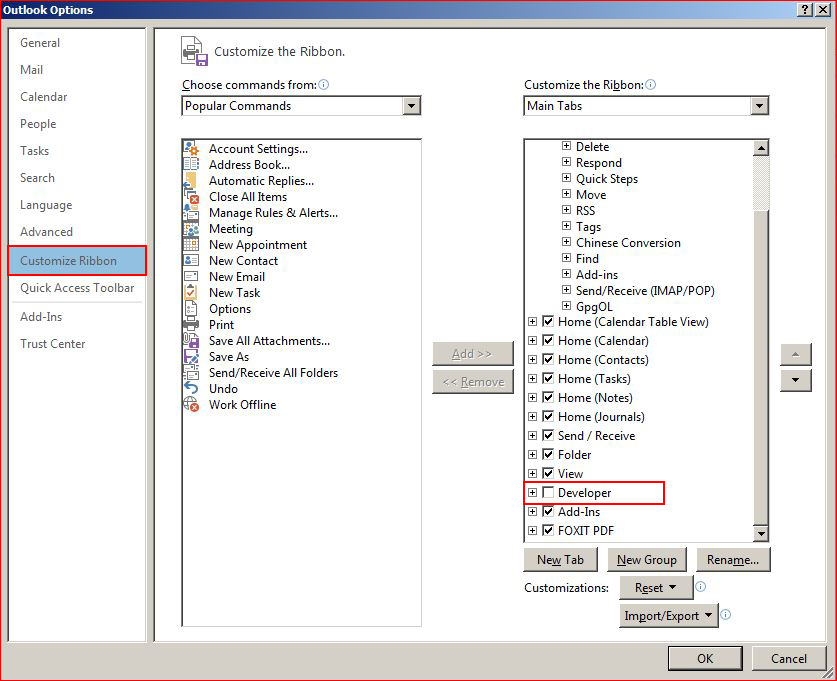Click the Save As disk icon
Viewport: 837px width, 681px height.
point(191,357)
